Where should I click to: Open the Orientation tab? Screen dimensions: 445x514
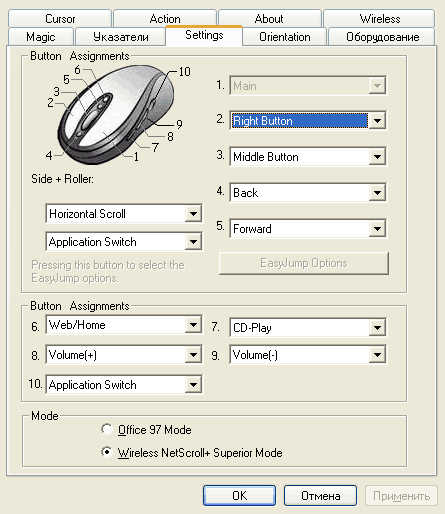[x=285, y=37]
